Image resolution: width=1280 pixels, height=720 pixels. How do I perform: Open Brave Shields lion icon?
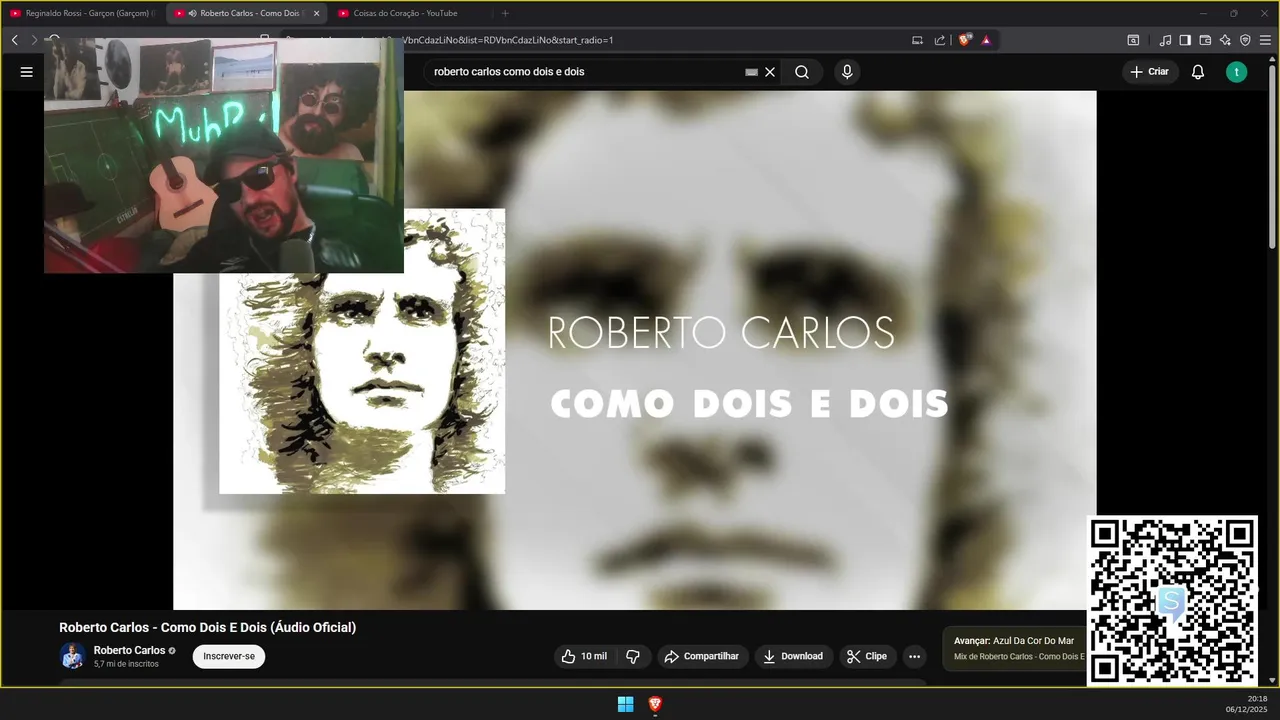point(965,40)
